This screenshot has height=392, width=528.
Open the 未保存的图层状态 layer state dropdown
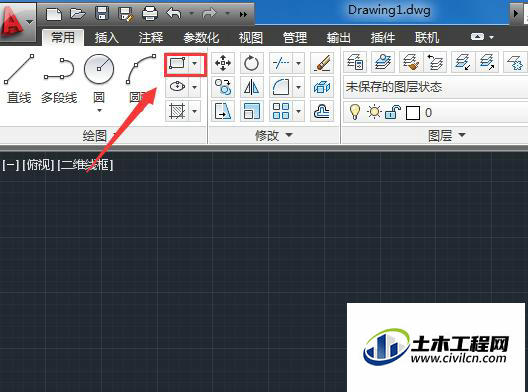[435, 87]
